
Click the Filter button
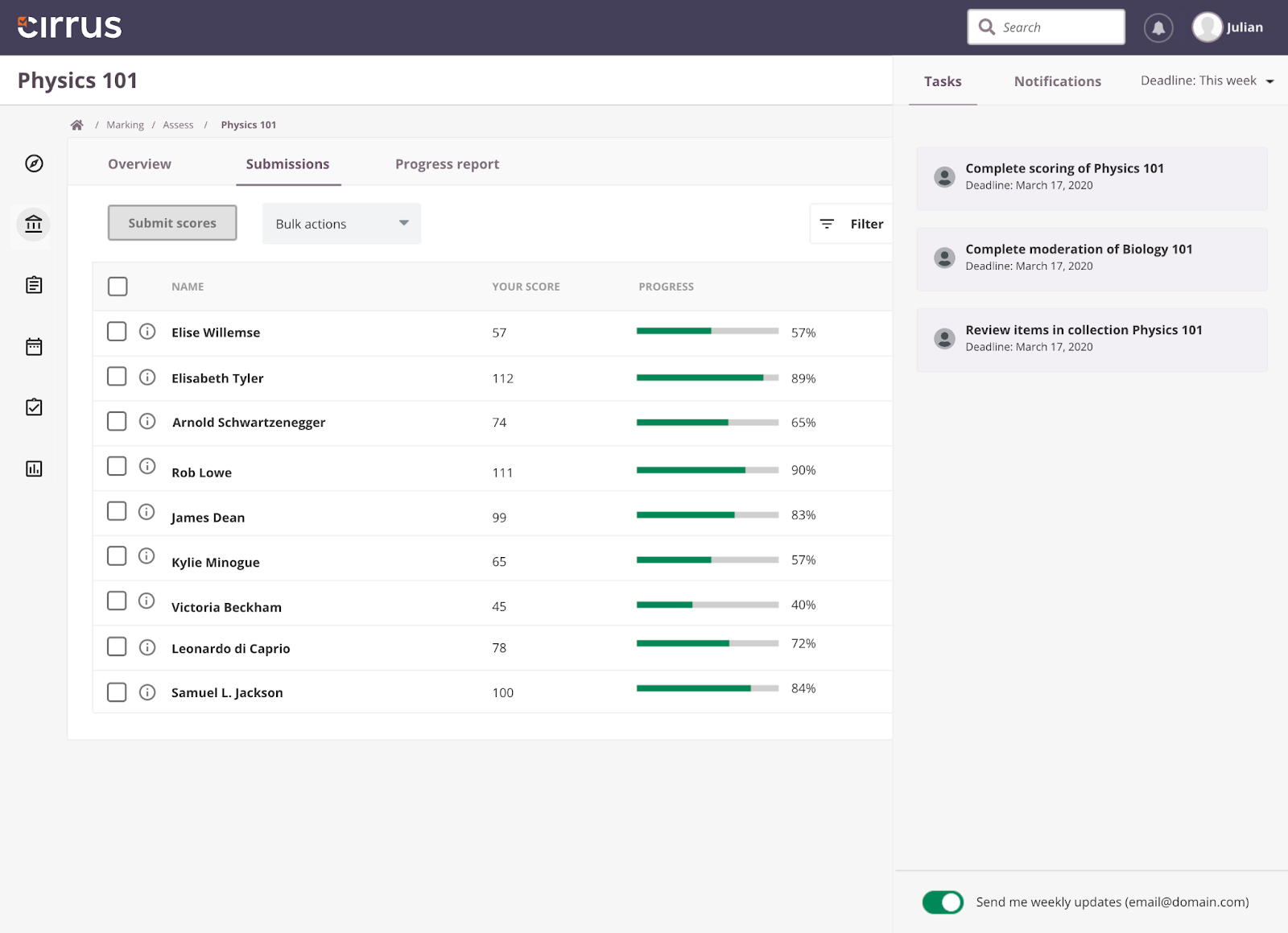coord(852,224)
